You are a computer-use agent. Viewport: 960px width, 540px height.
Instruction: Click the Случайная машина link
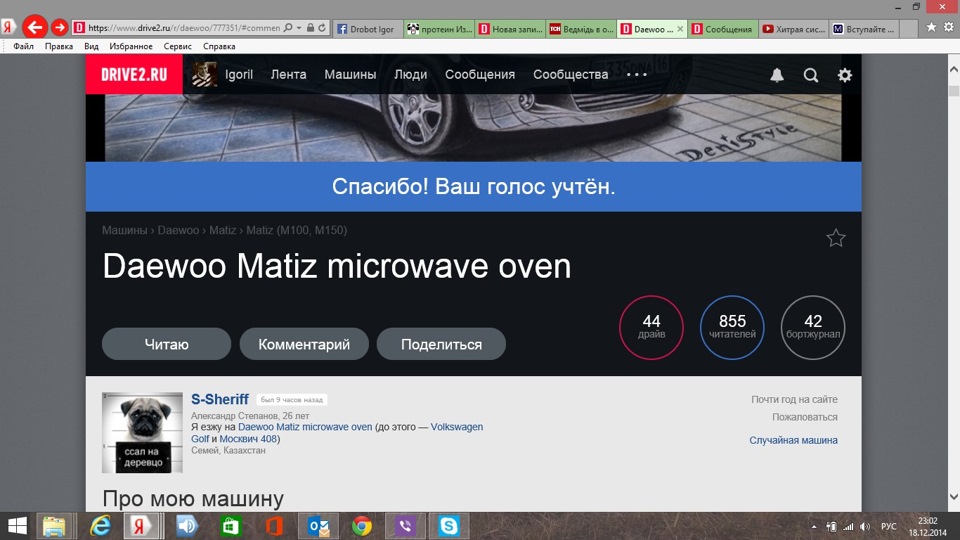[793, 440]
